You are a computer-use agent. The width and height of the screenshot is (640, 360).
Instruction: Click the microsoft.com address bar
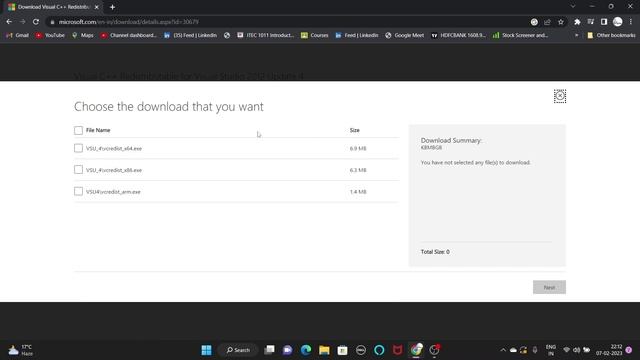(x=286, y=22)
